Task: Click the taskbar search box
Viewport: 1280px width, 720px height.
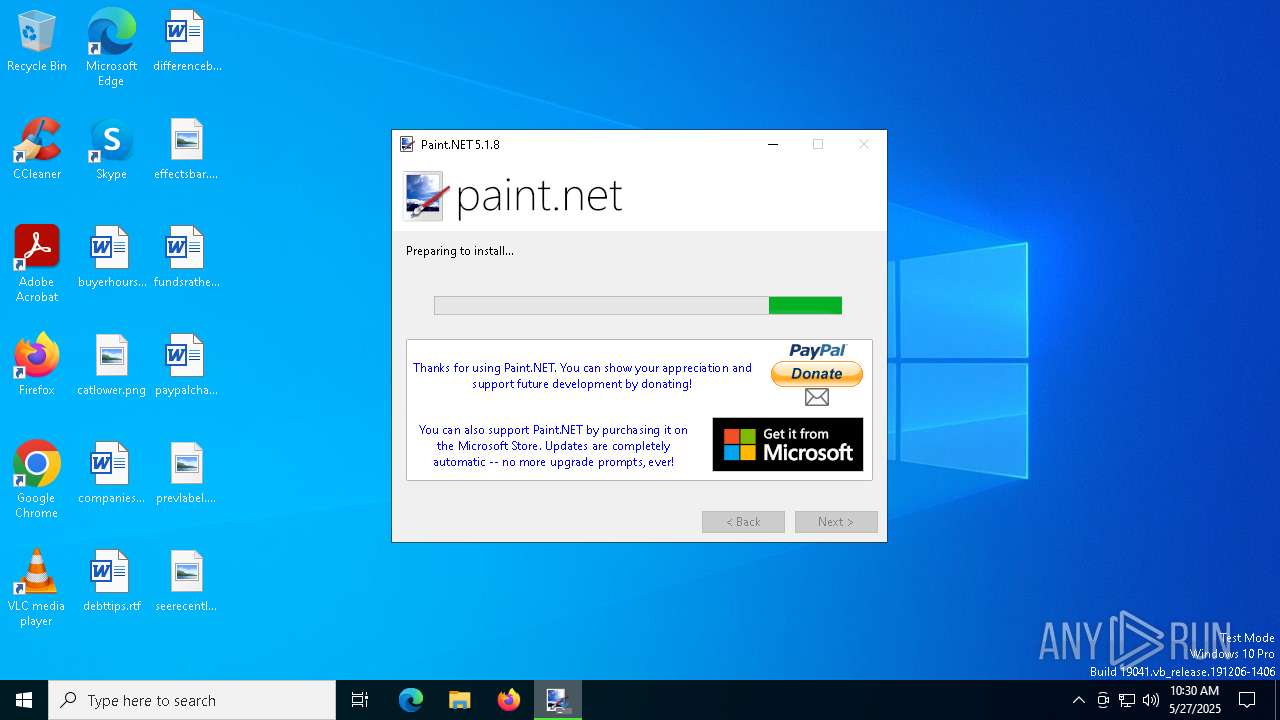Action: click(x=192, y=700)
